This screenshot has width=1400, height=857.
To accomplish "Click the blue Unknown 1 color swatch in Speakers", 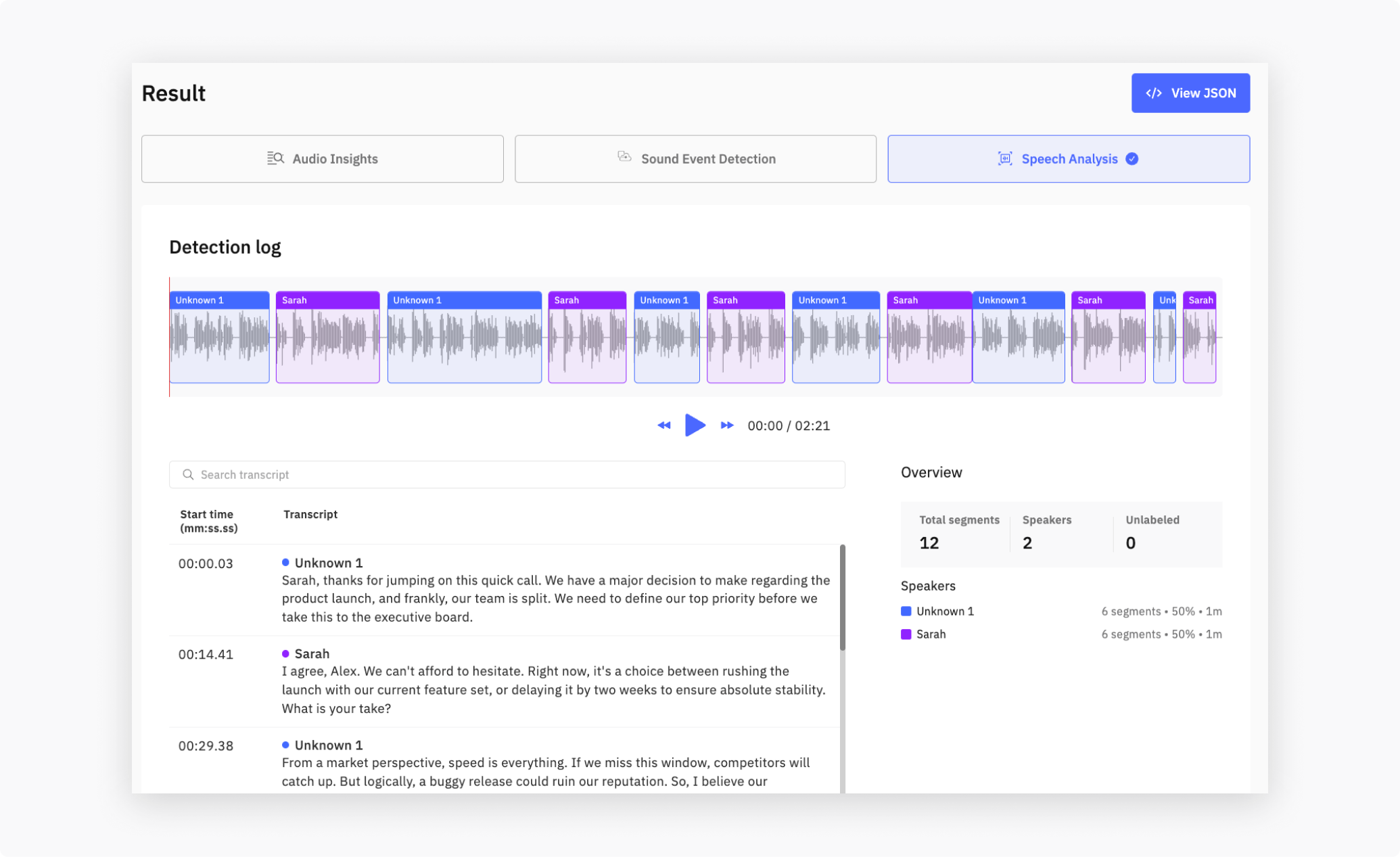I will point(906,611).
